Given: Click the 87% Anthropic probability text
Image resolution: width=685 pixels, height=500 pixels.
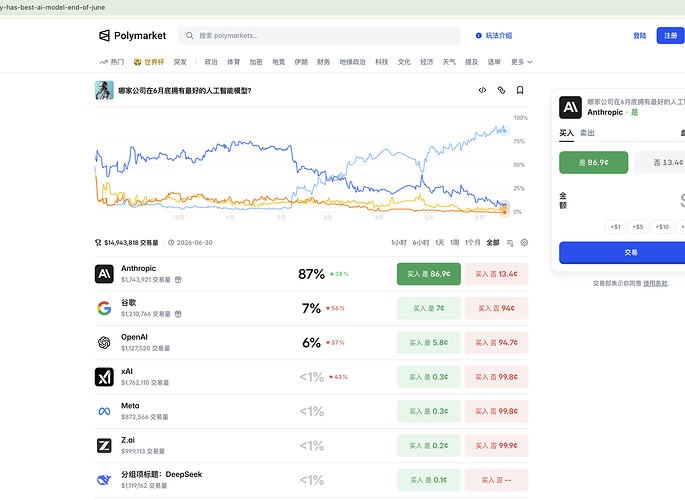Looking at the screenshot, I should [x=311, y=274].
